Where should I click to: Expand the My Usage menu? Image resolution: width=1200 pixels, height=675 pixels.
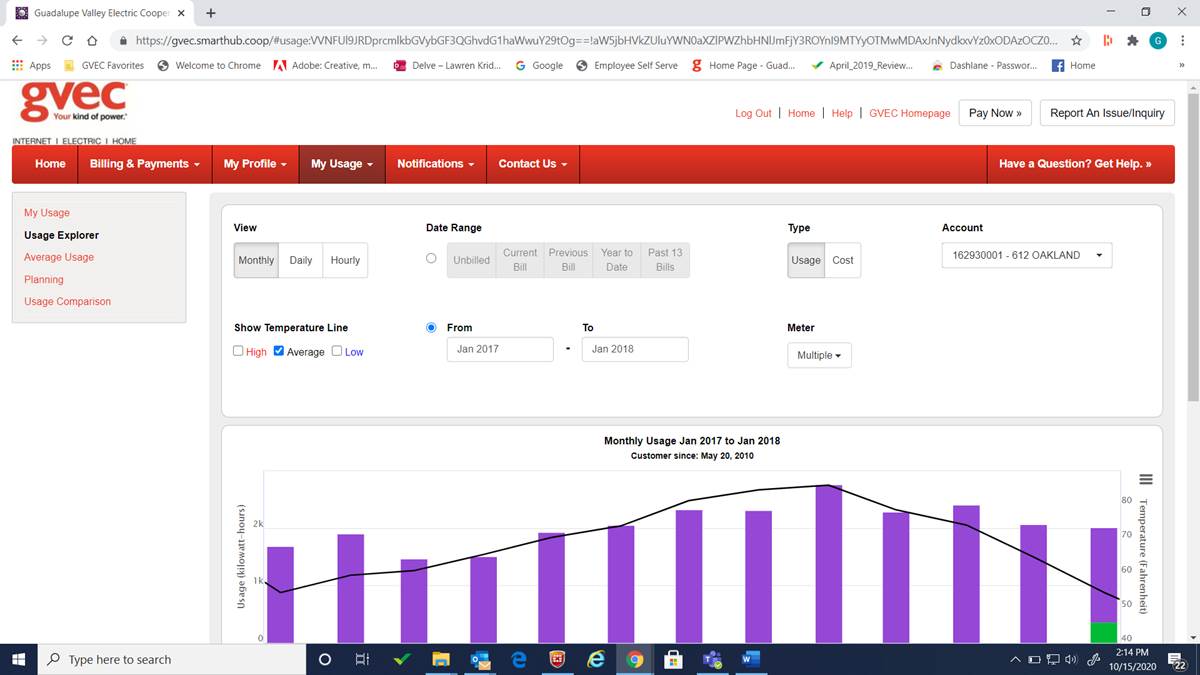tap(342, 164)
